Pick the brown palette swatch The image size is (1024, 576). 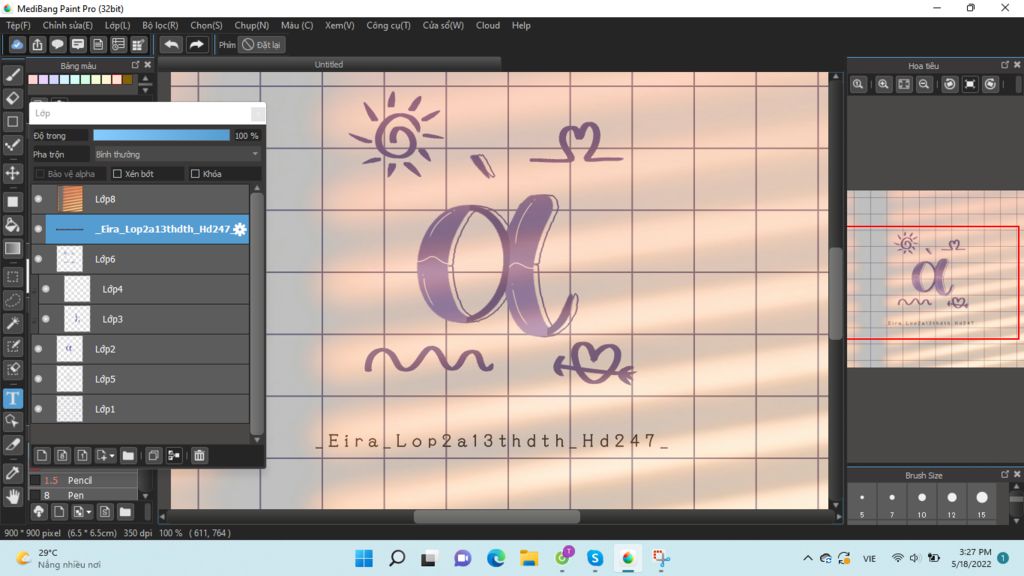click(127, 80)
